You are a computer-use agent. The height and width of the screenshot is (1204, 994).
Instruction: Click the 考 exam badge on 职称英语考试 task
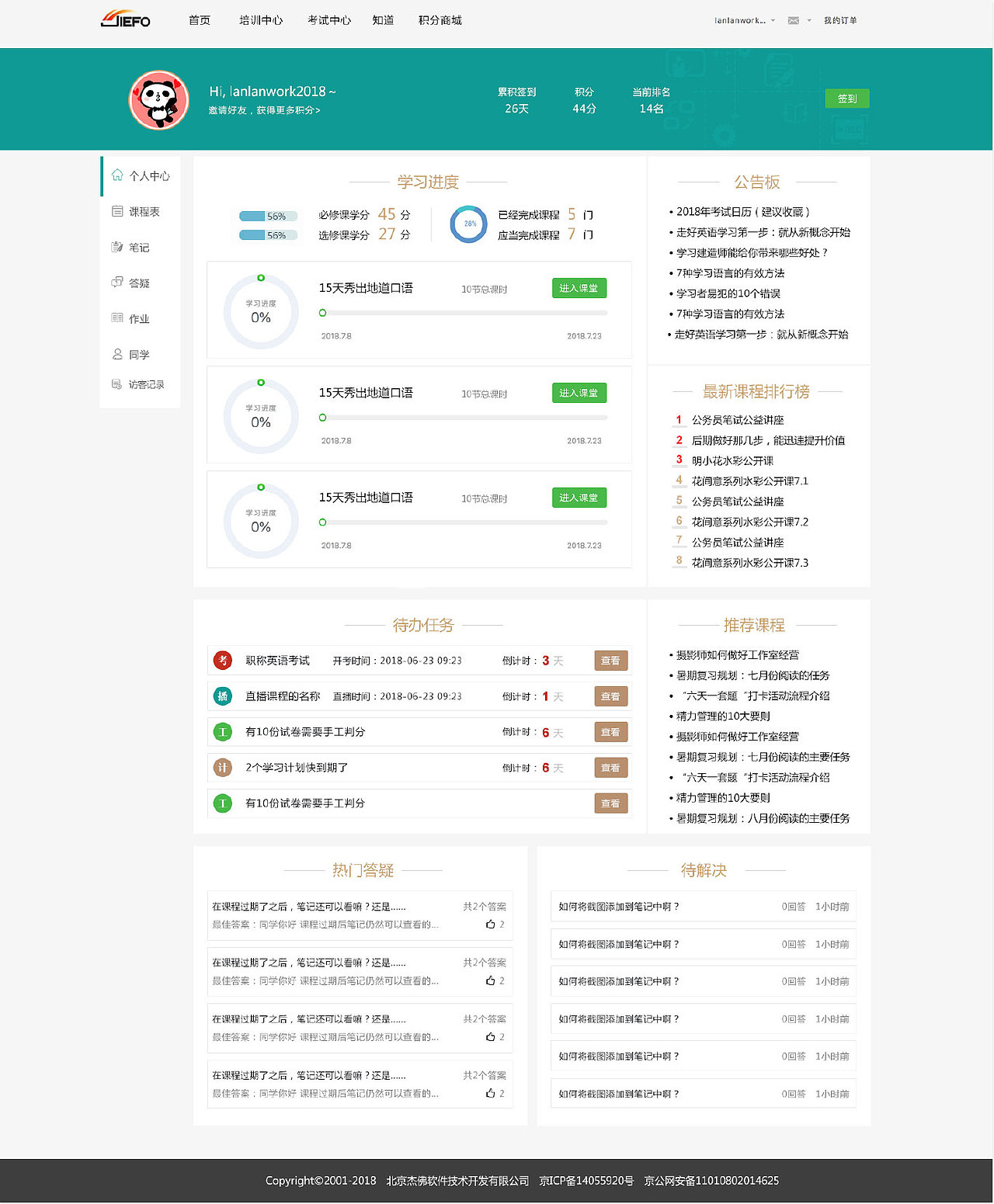coord(223,661)
